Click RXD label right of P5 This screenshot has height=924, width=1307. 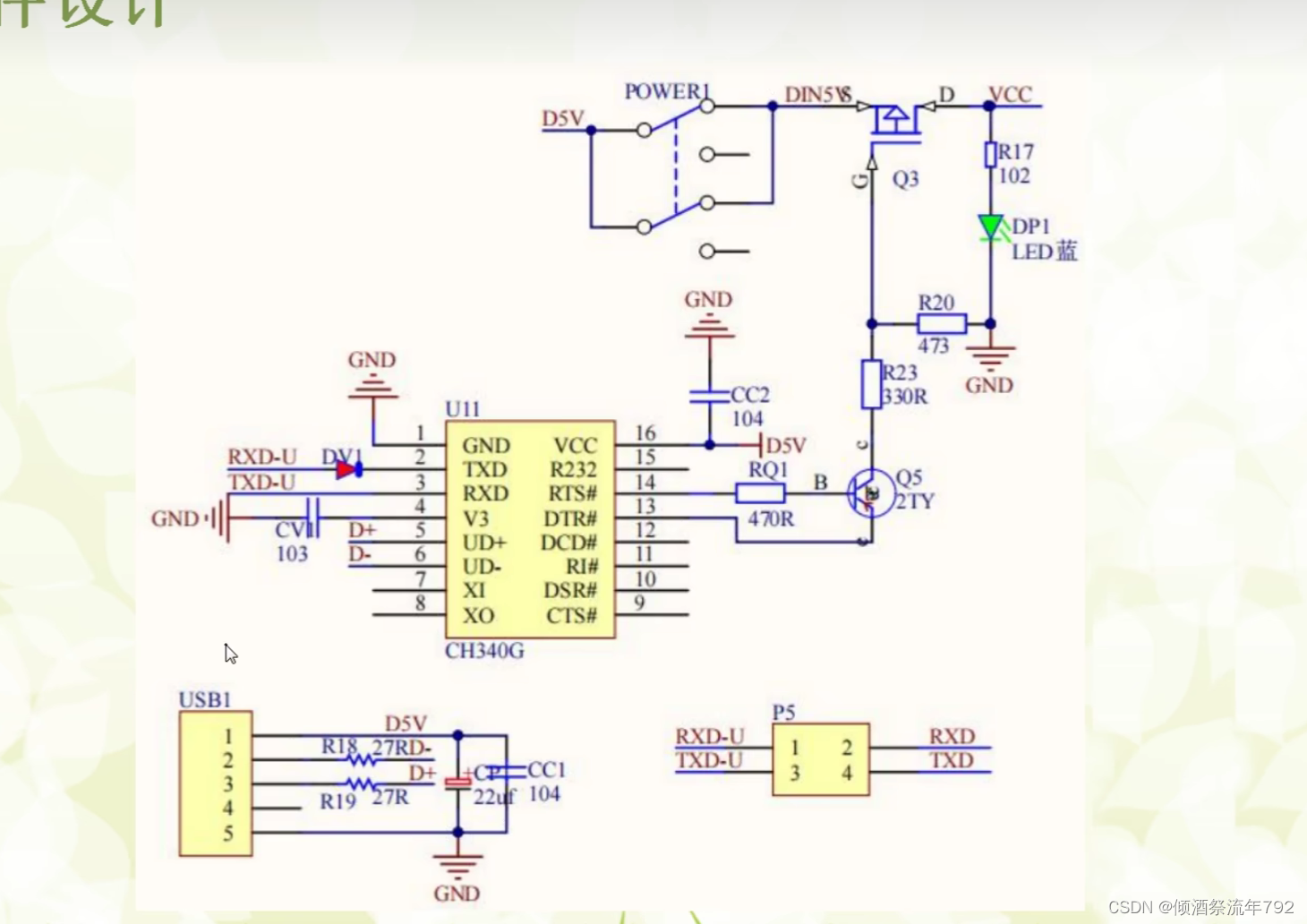point(952,736)
